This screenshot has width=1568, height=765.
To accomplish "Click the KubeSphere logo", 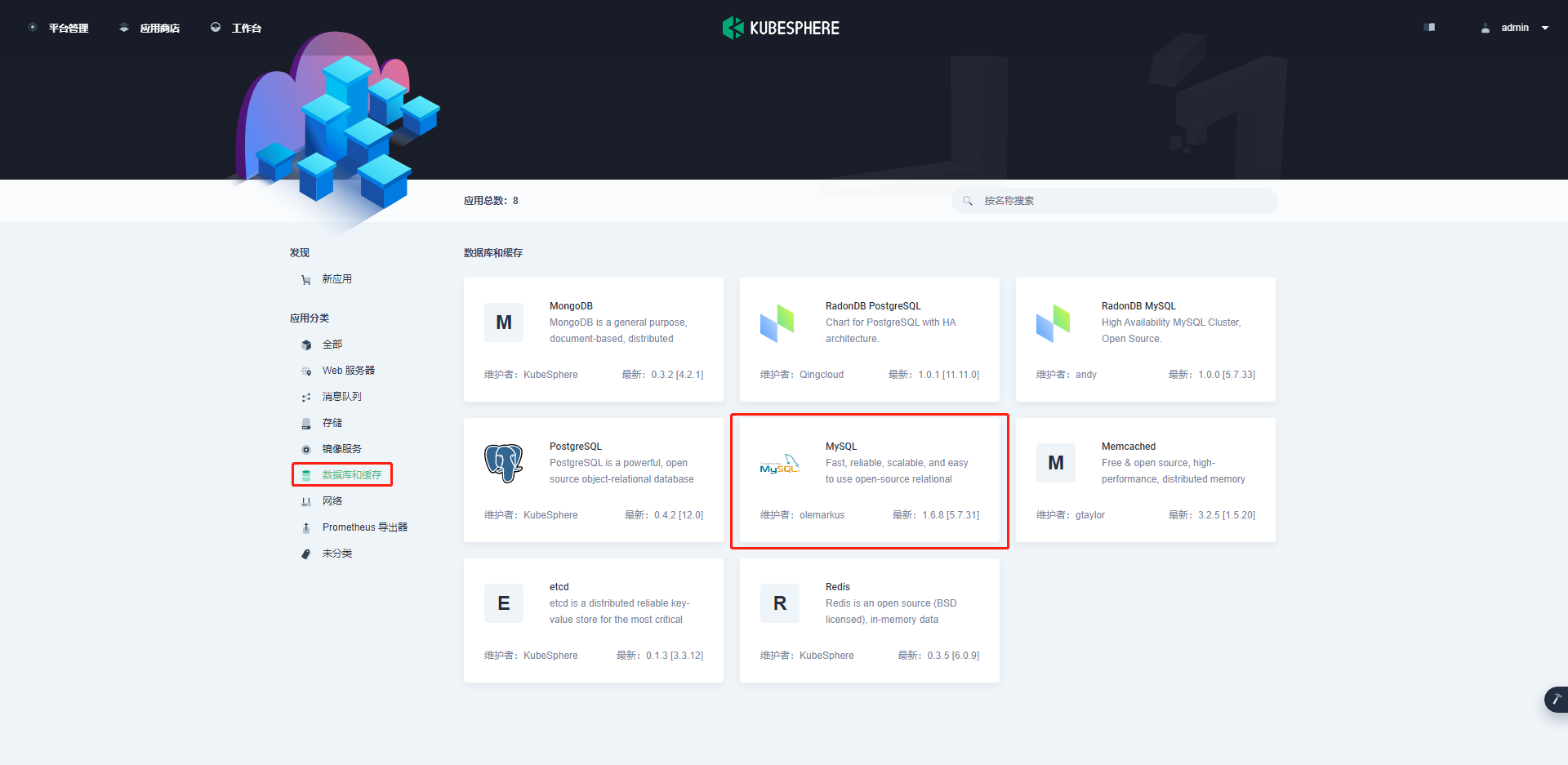I will [781, 28].
